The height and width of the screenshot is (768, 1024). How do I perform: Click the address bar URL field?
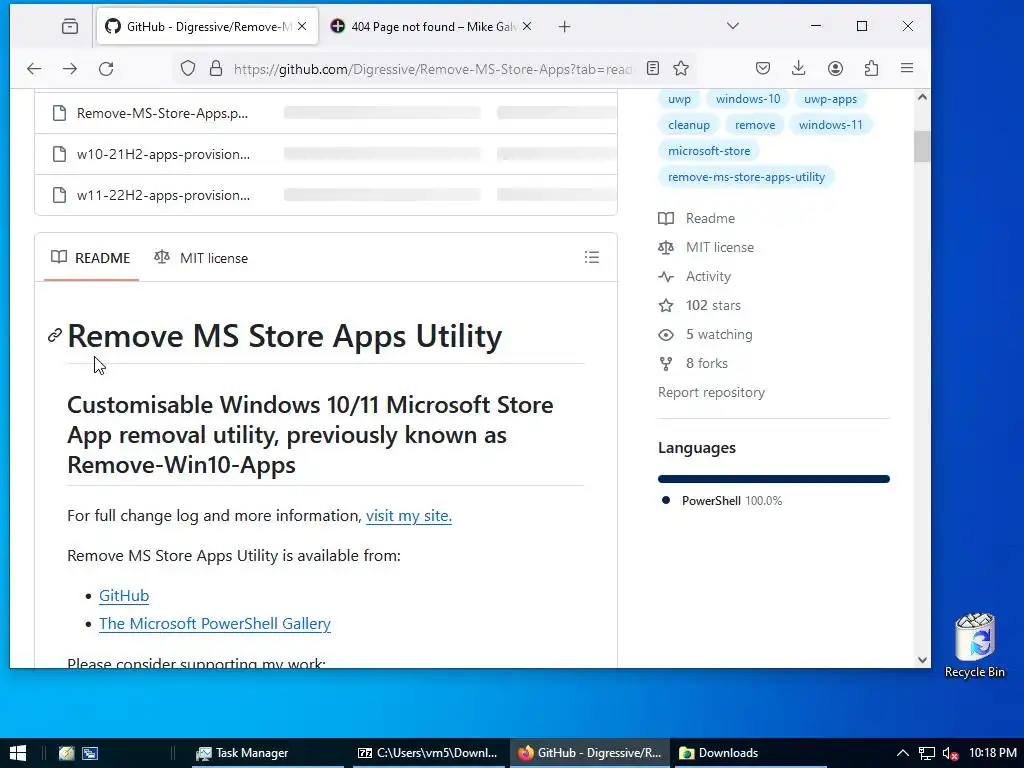point(432,69)
